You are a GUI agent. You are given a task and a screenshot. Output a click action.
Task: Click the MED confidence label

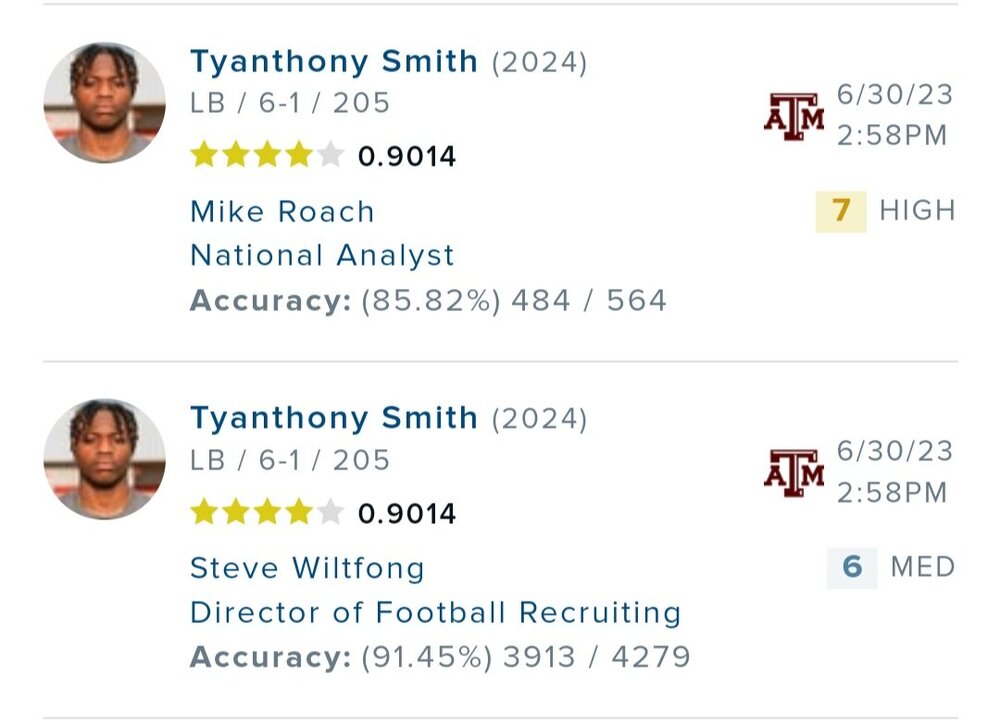point(922,568)
